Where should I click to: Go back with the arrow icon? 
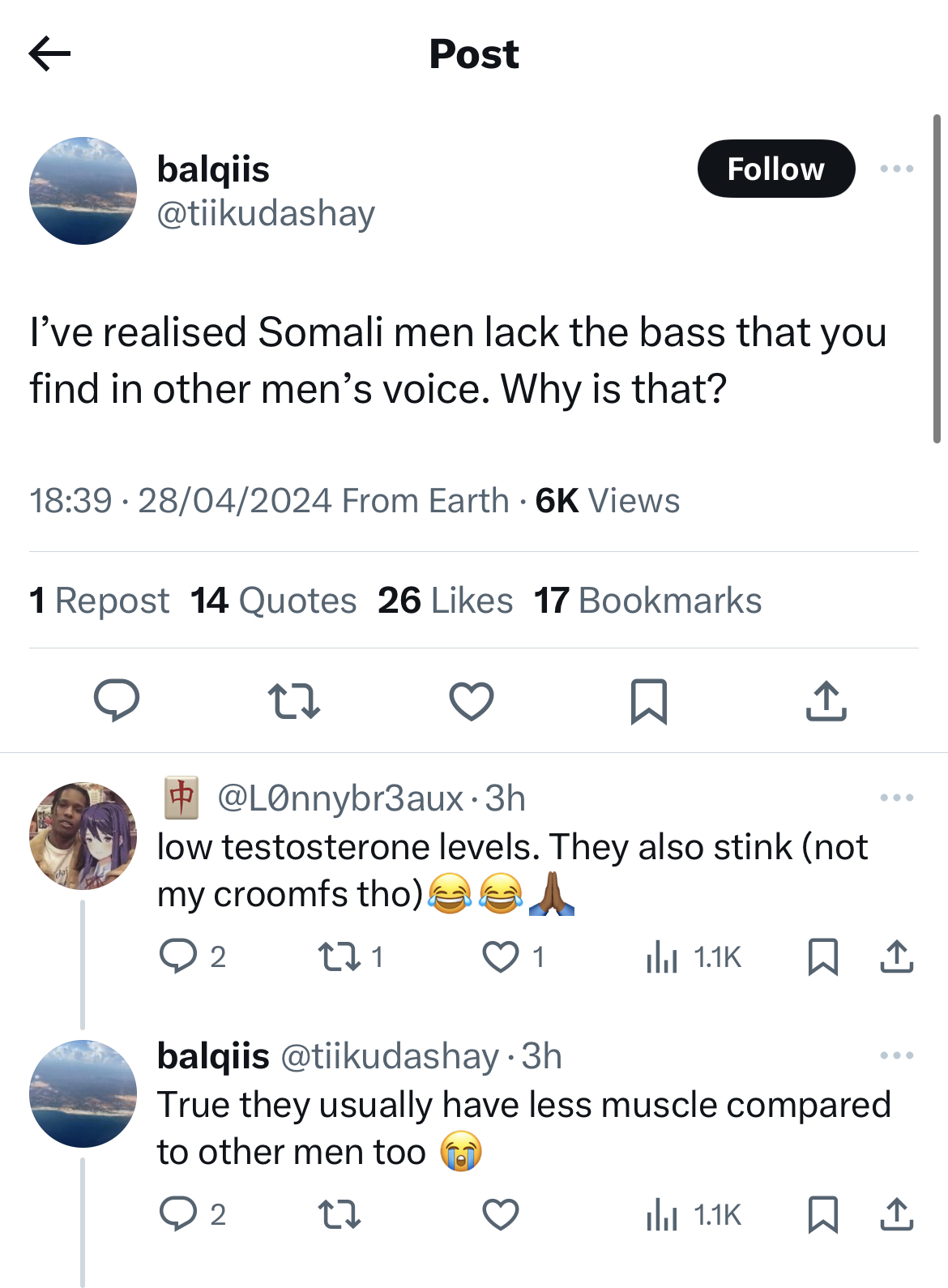point(49,54)
